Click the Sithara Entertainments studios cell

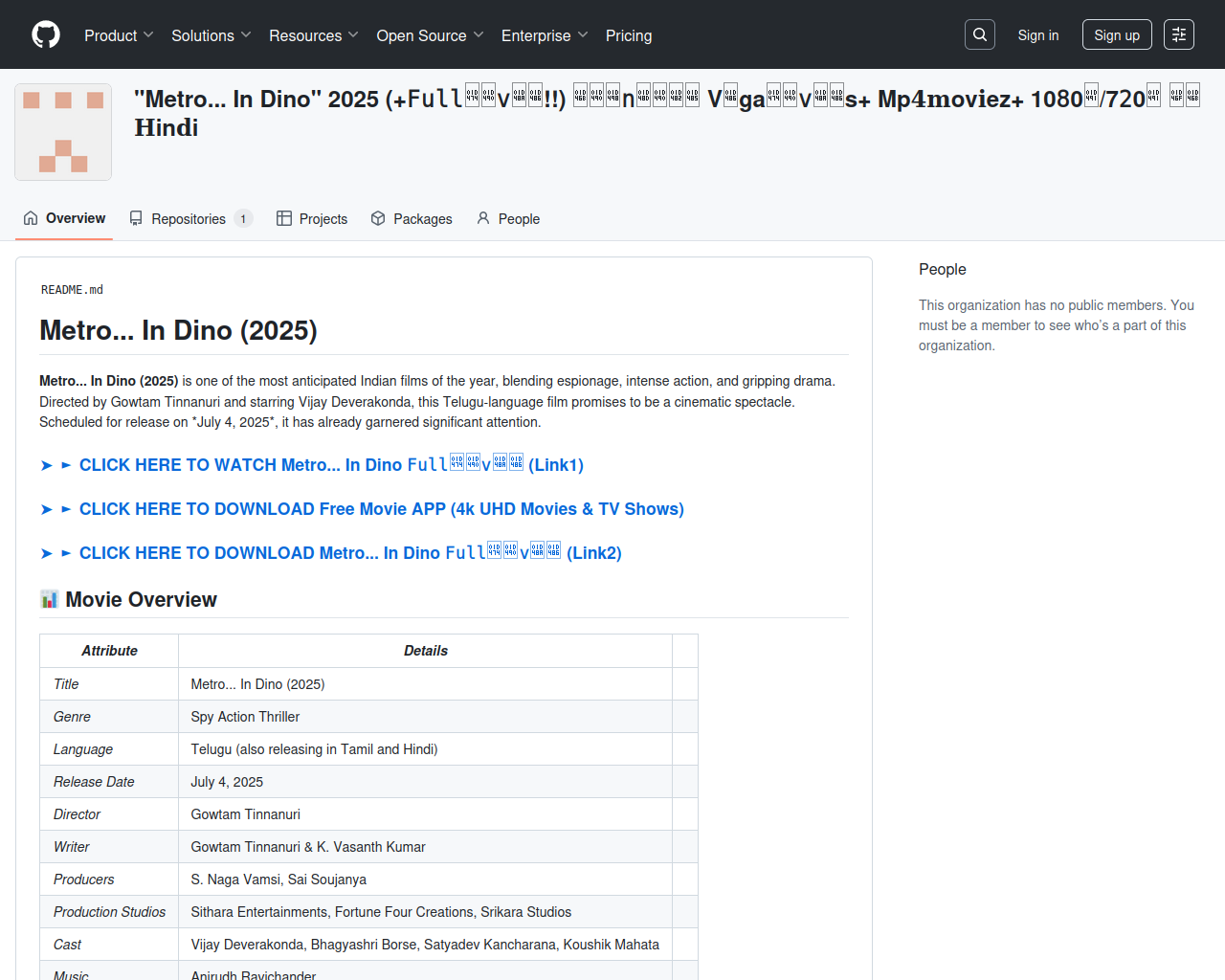[x=426, y=912]
